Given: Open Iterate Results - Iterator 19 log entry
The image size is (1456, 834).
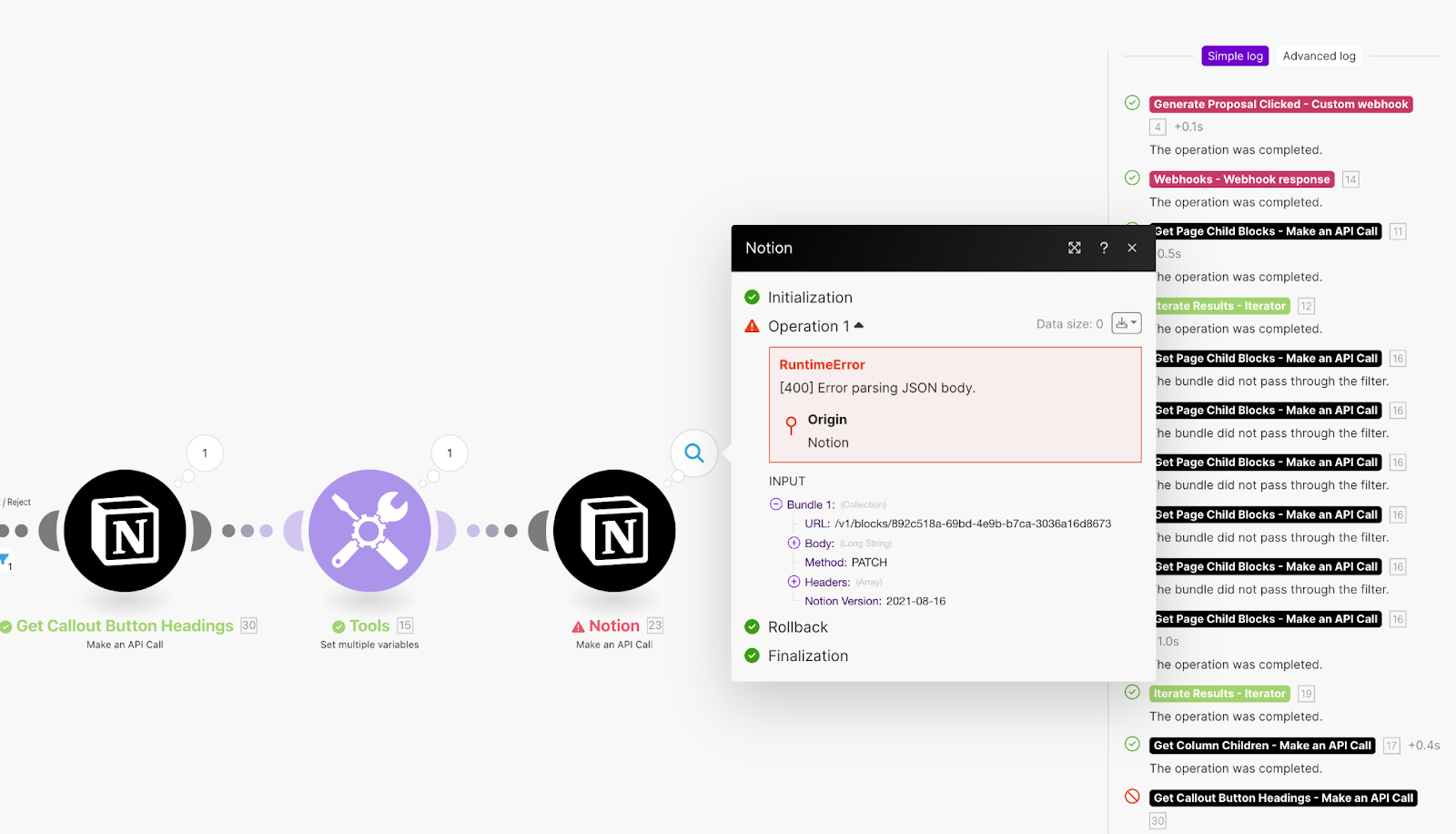Looking at the screenshot, I should tap(1219, 694).
